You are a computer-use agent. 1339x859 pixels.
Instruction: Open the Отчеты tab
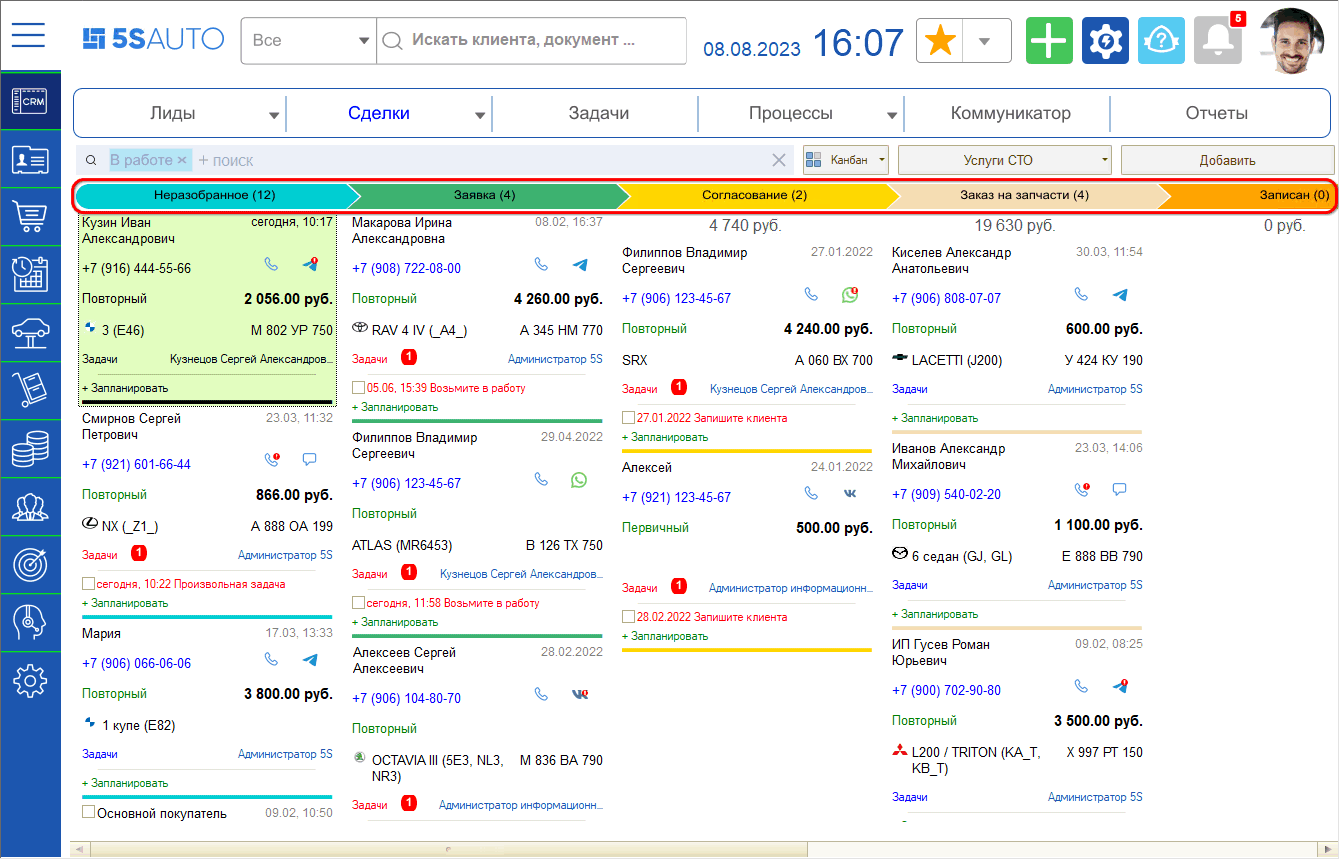tap(1216, 114)
